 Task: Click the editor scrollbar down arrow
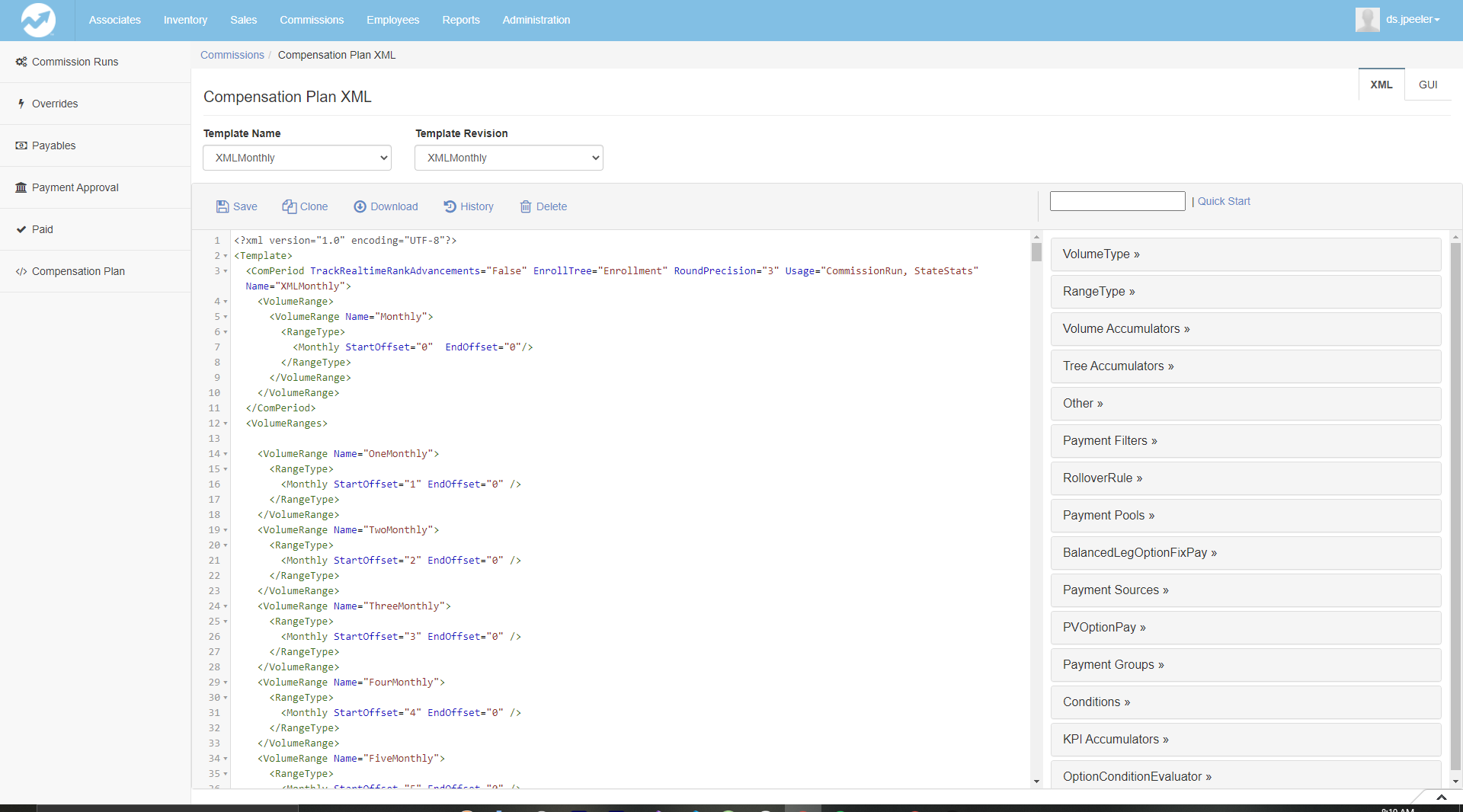1036,782
